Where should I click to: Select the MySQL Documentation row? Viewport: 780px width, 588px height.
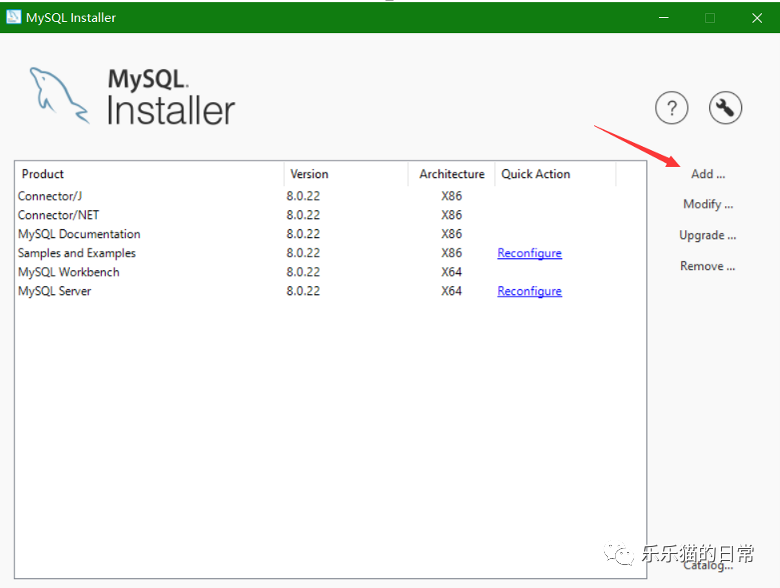click(330, 234)
